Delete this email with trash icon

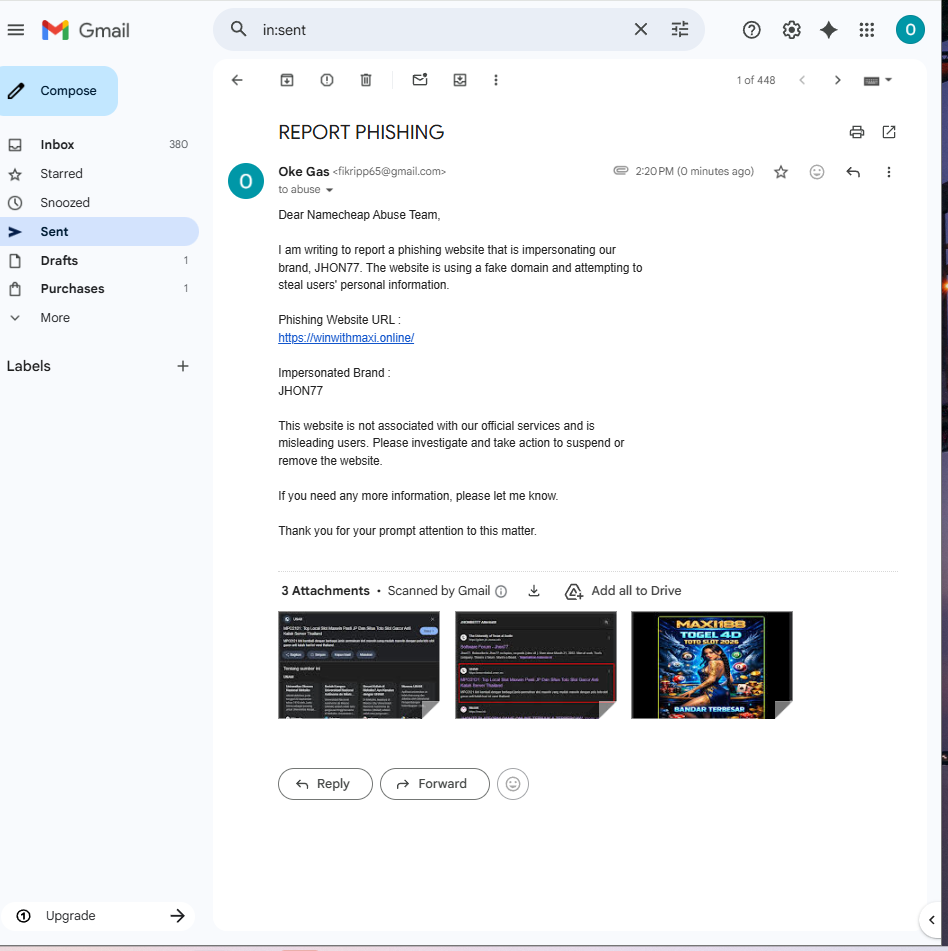[x=366, y=80]
